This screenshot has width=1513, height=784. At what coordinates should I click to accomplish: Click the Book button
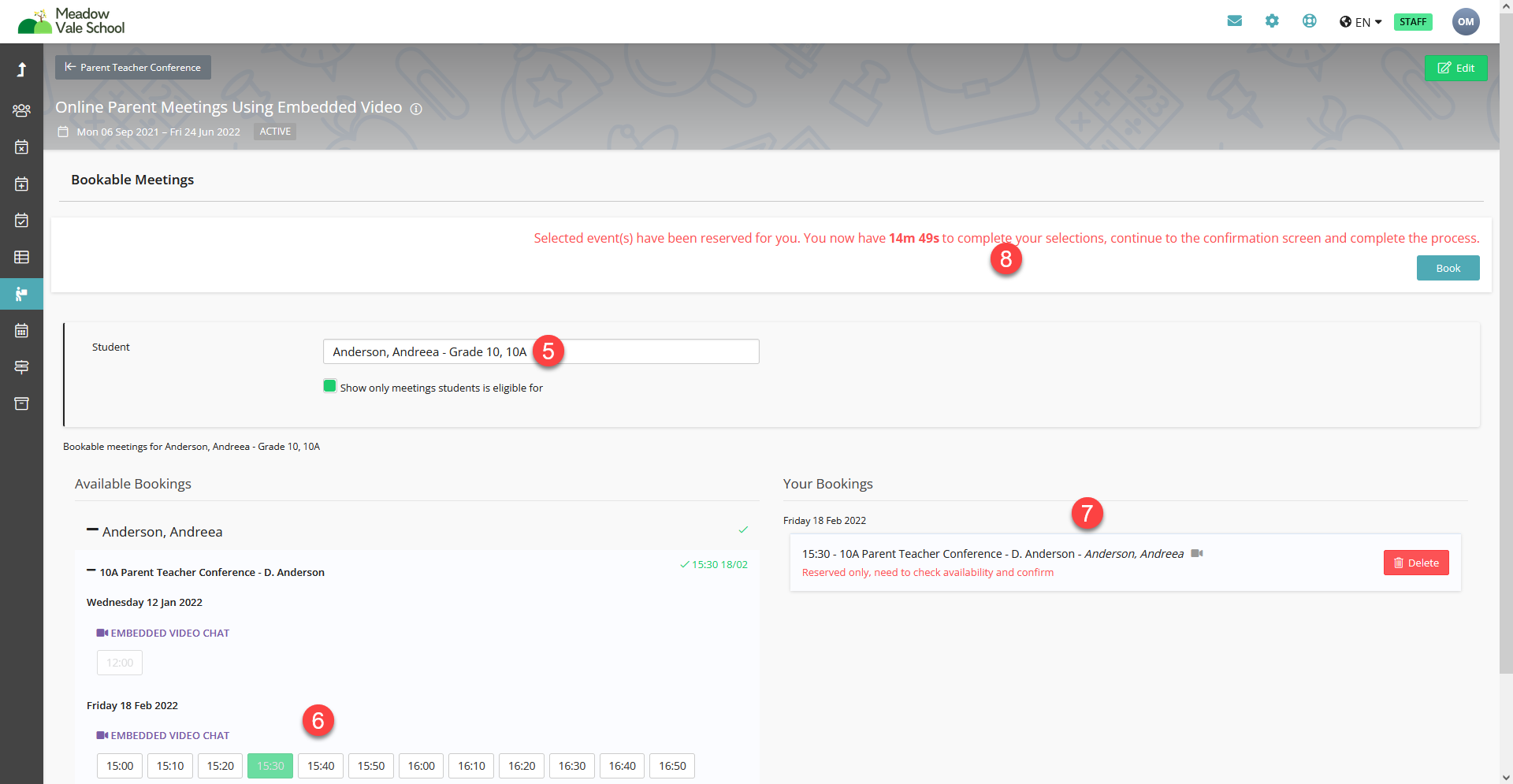(x=1448, y=268)
